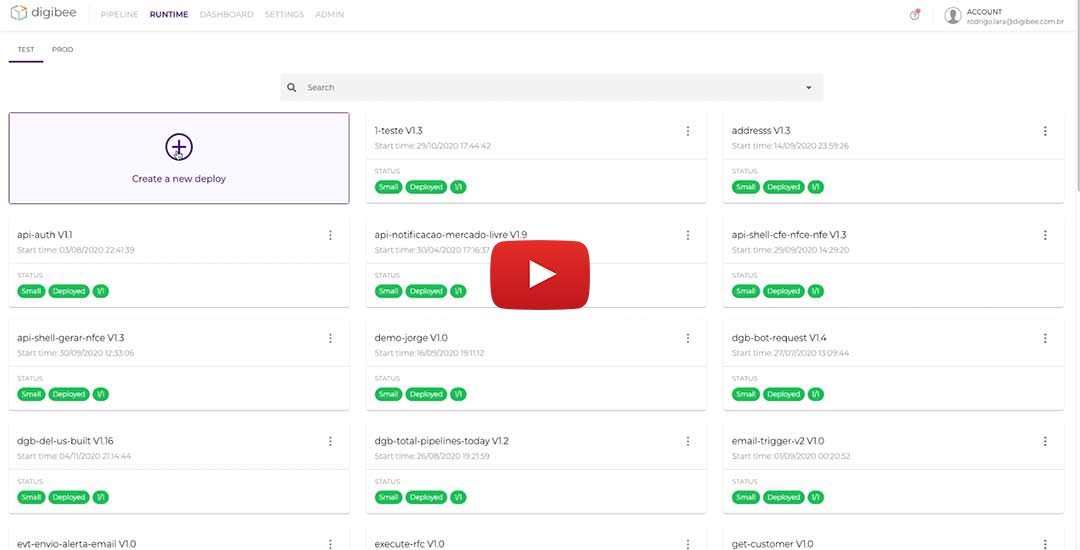Open options menu for demo-jorge V1.0
Screen dimensions: 1080x550
click(x=687, y=338)
